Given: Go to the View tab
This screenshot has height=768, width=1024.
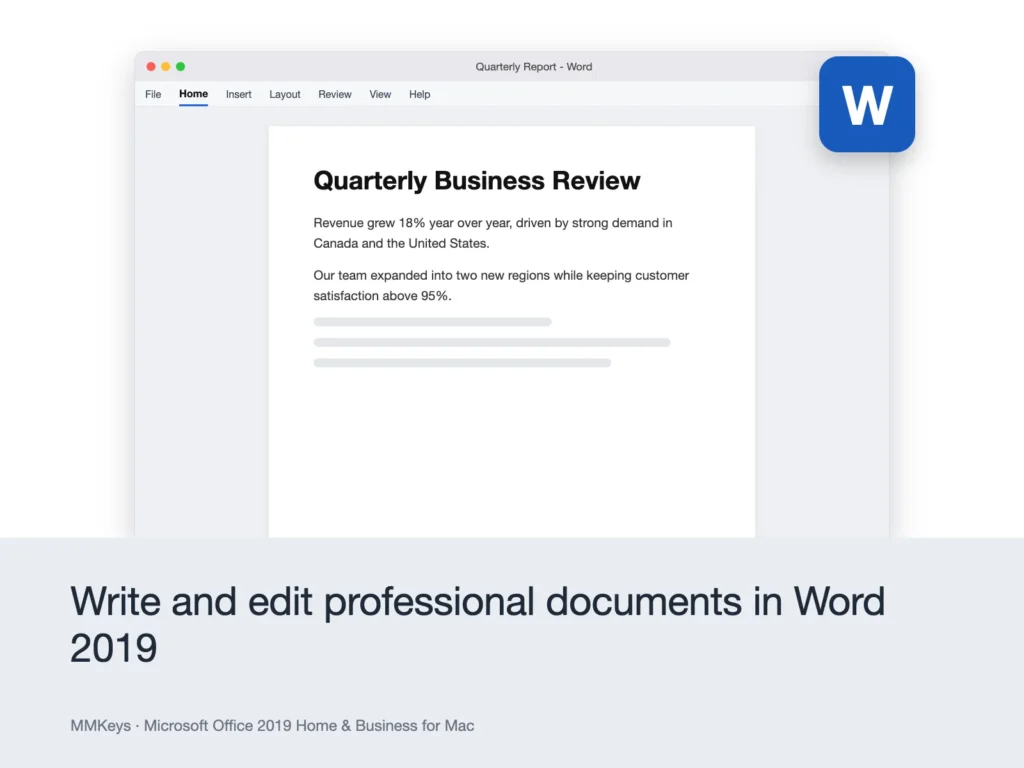Looking at the screenshot, I should 380,94.
